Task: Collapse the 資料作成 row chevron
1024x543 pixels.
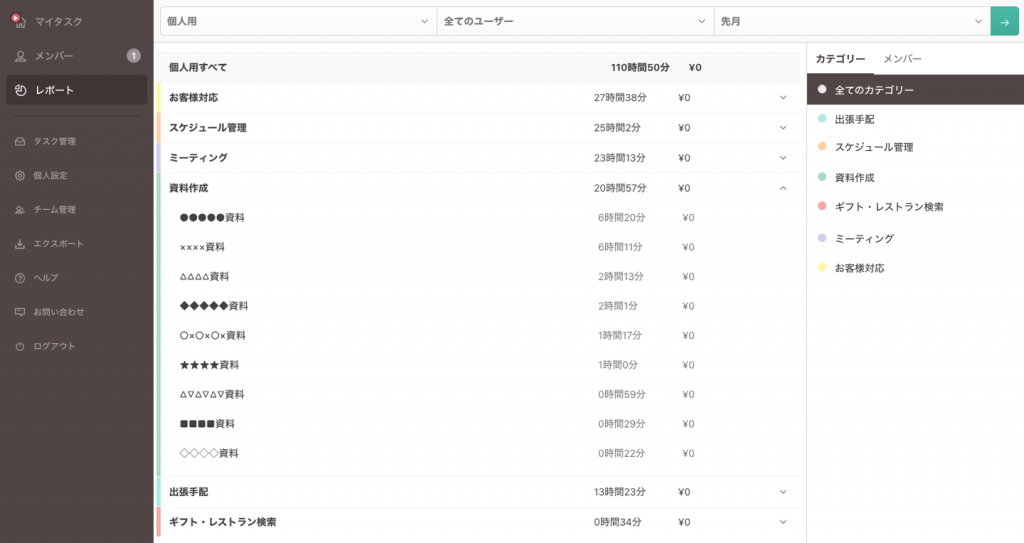Action: click(783, 188)
